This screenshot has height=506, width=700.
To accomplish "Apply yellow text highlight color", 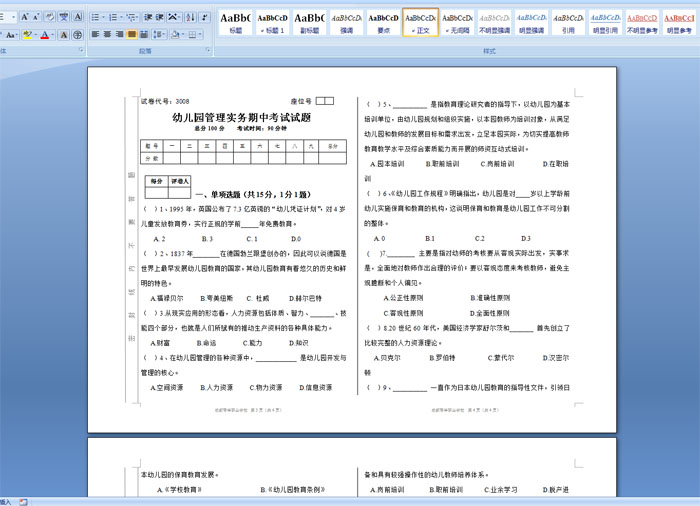I will click(27, 34).
